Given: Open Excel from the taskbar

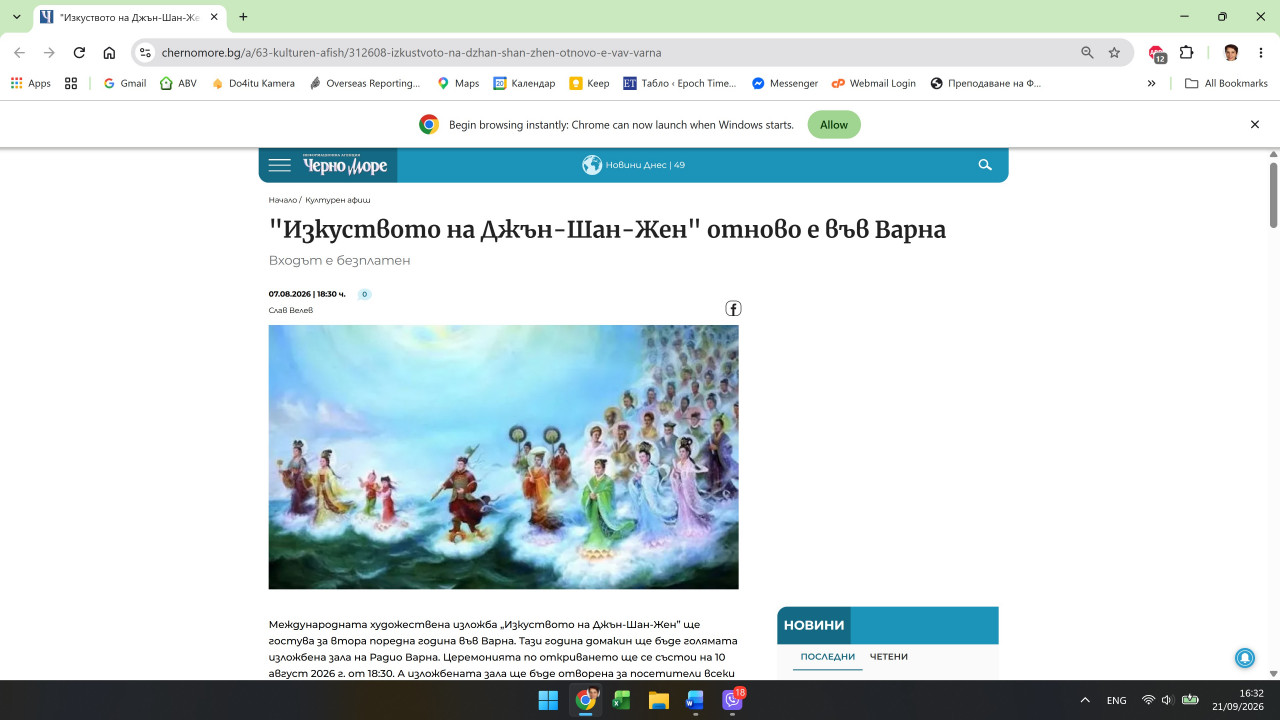Looking at the screenshot, I should tap(621, 700).
